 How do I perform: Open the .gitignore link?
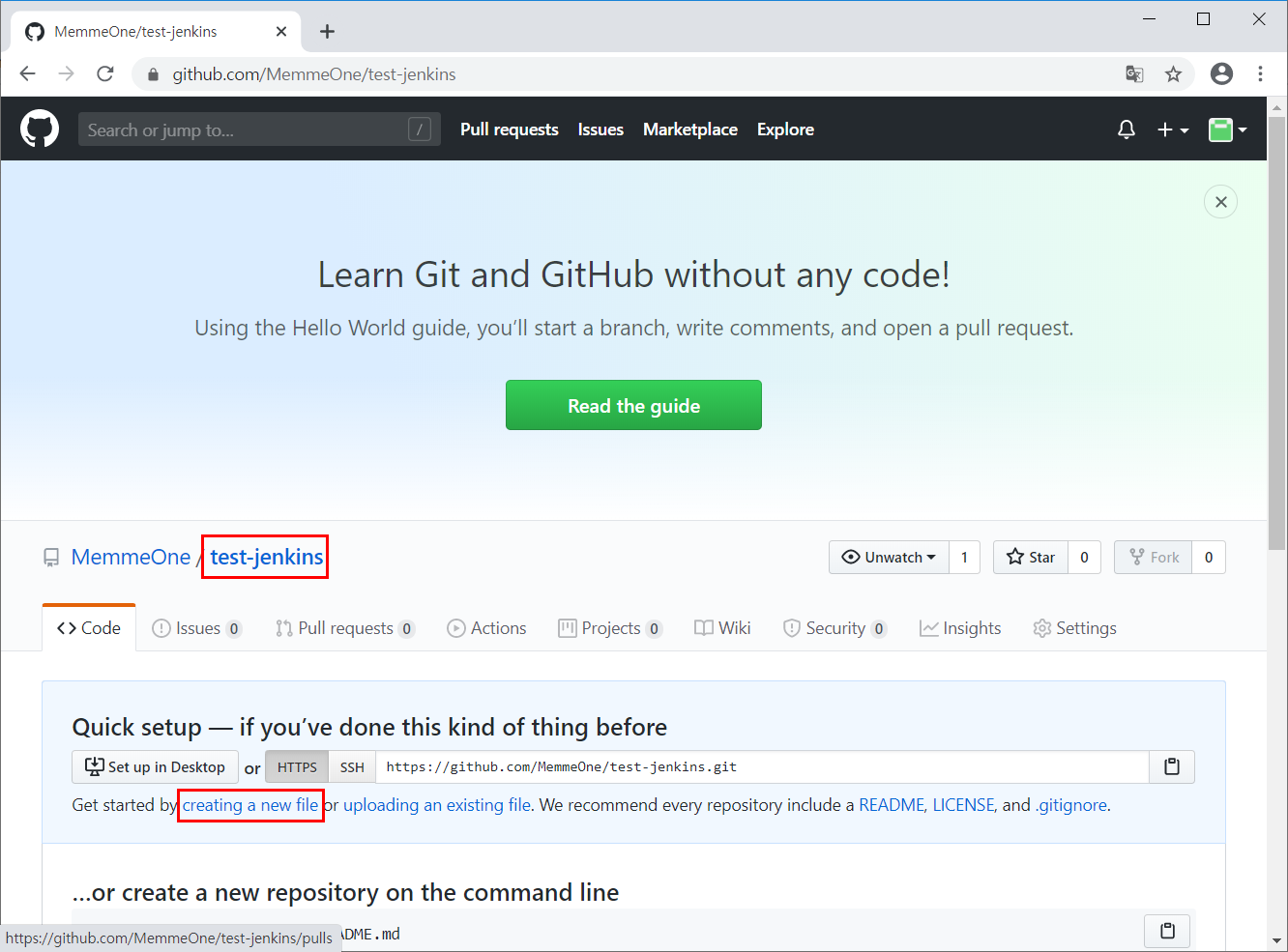coord(1071,805)
